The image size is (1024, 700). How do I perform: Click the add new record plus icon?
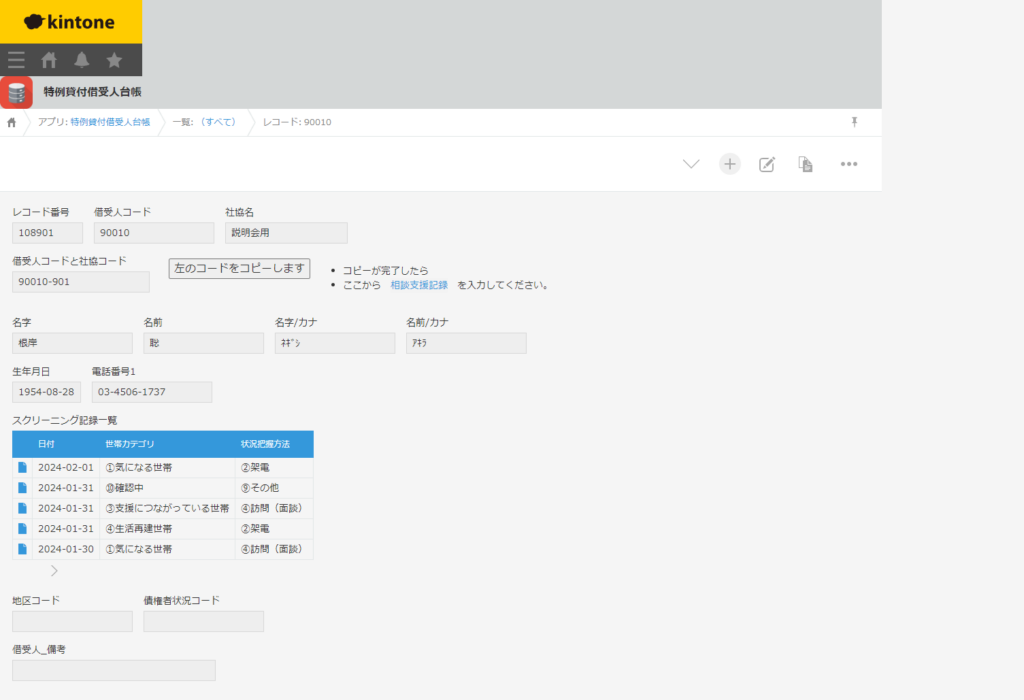[x=730, y=164]
